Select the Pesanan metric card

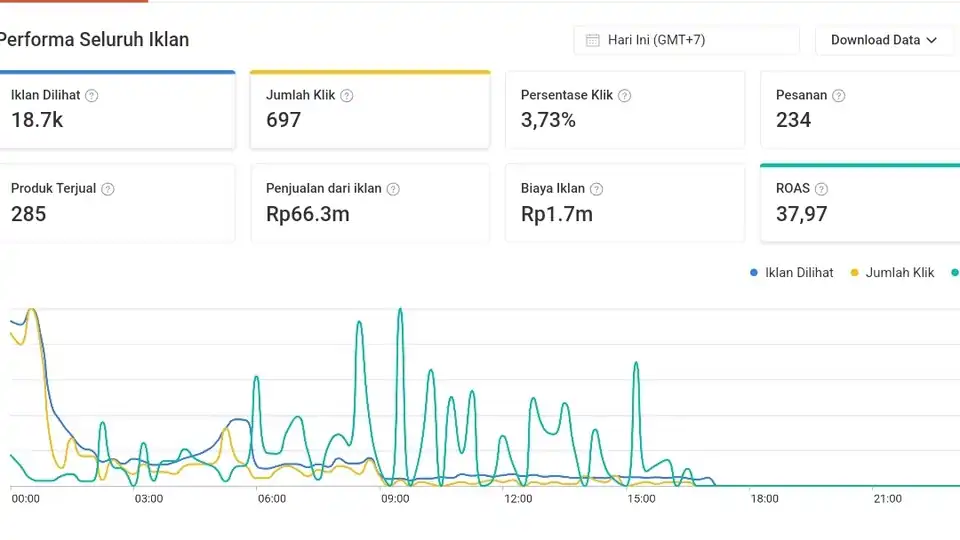[x=860, y=110]
